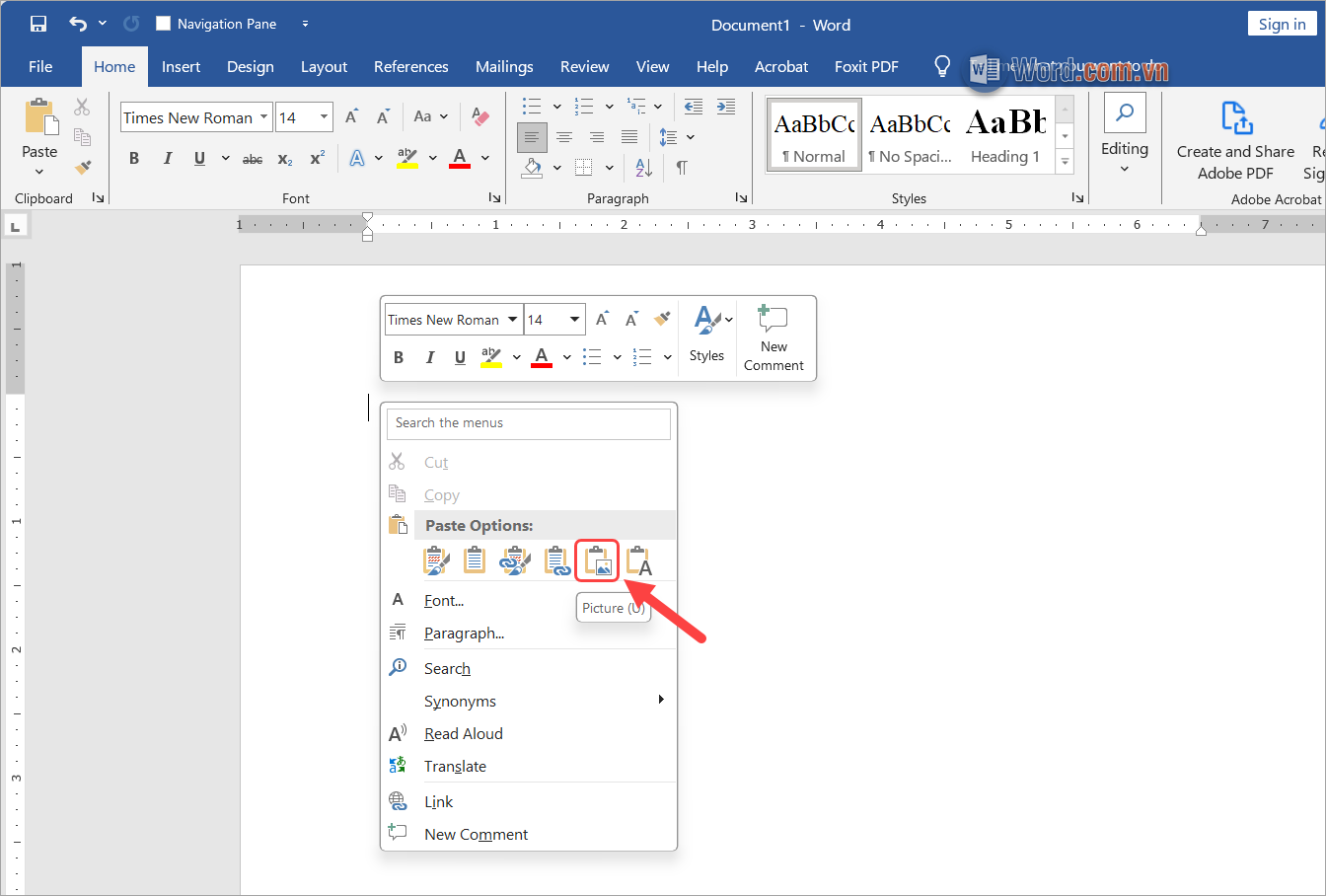This screenshot has width=1326, height=896.
Task: Click the ribbon Copy icon
Action: 82,137
